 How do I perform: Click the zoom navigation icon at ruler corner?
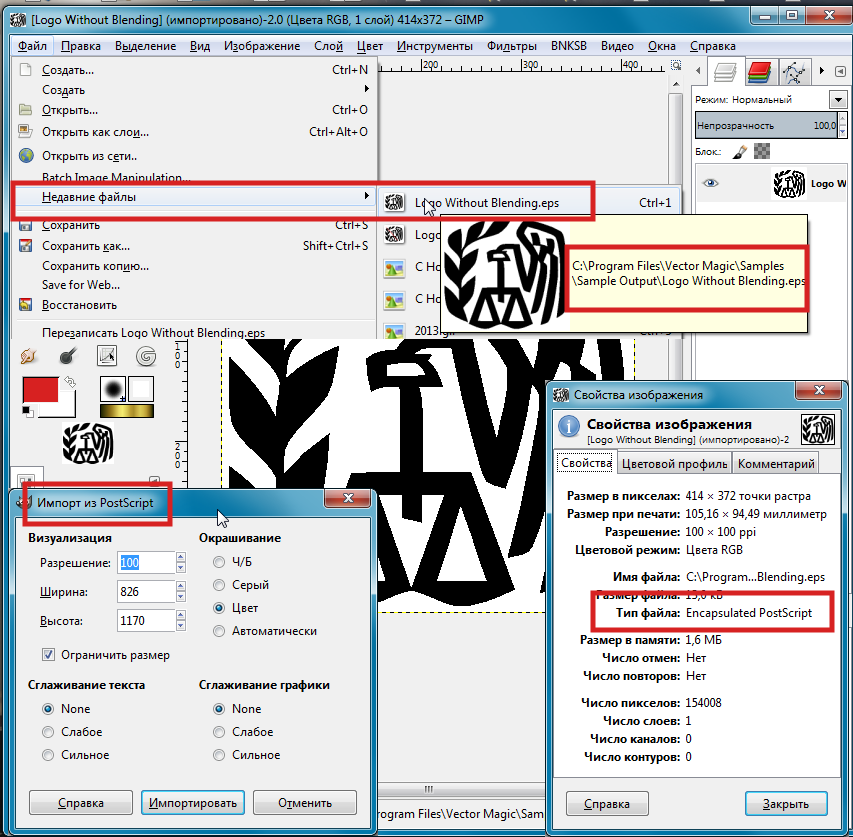pos(676,65)
